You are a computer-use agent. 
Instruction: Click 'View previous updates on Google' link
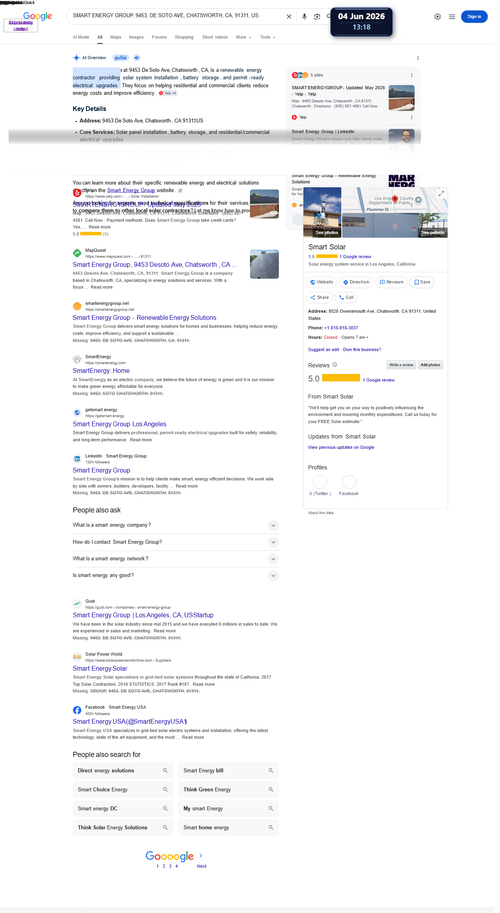341,448
